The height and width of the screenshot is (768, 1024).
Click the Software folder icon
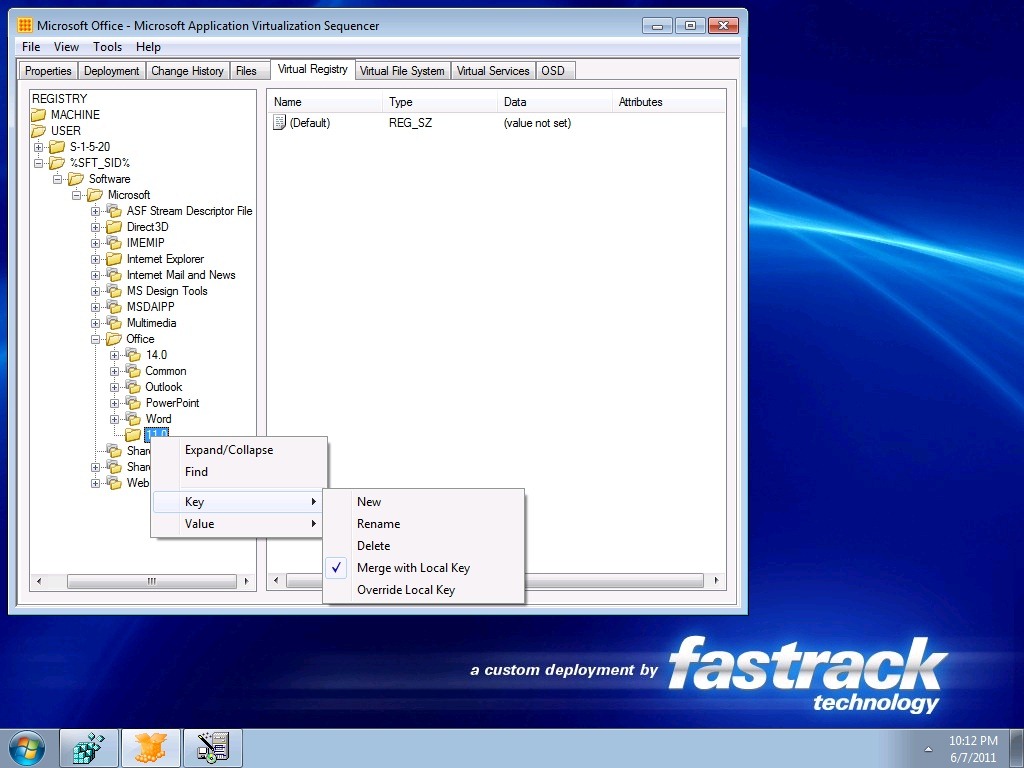tap(76, 179)
